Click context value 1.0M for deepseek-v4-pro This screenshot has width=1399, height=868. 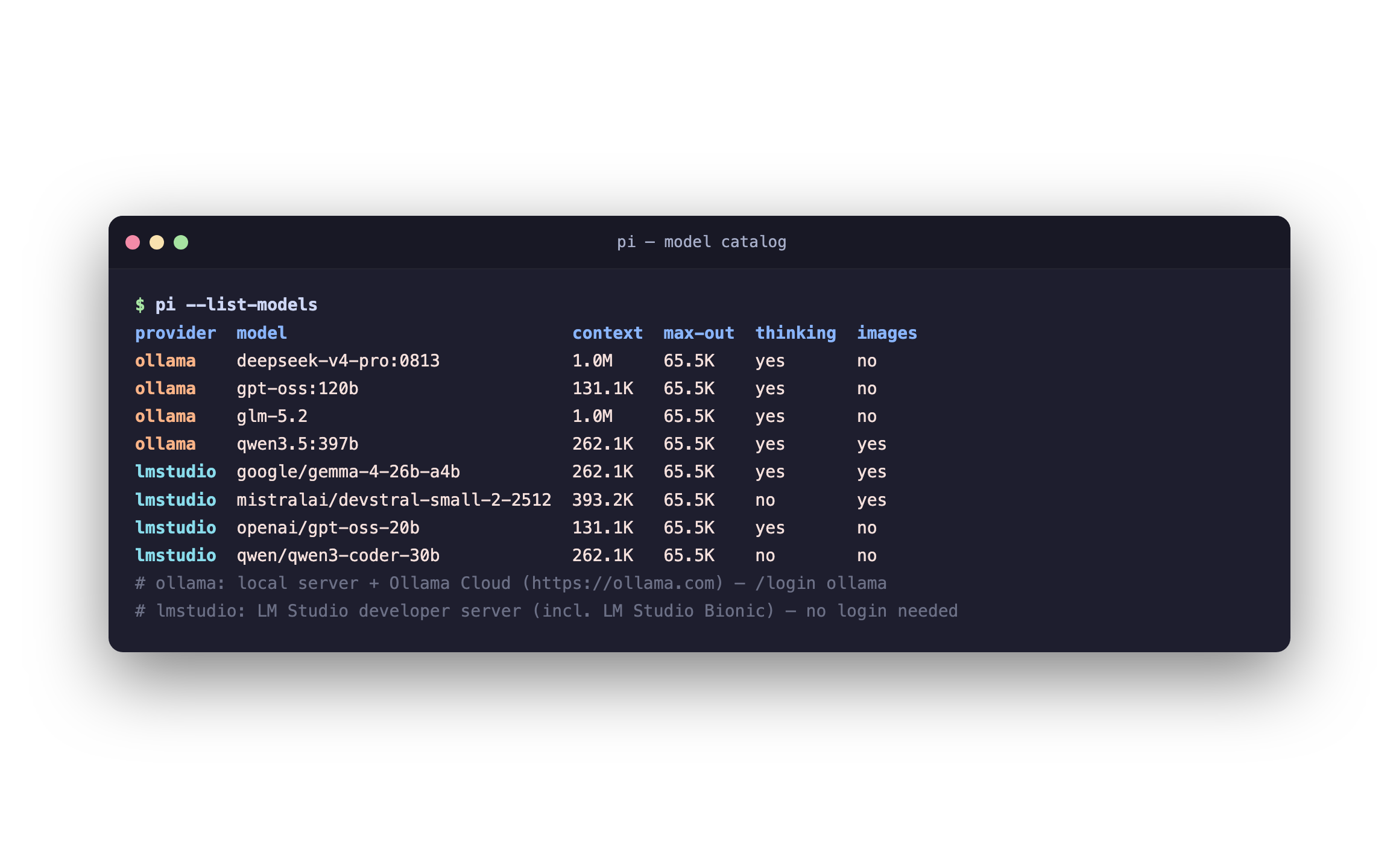point(592,361)
